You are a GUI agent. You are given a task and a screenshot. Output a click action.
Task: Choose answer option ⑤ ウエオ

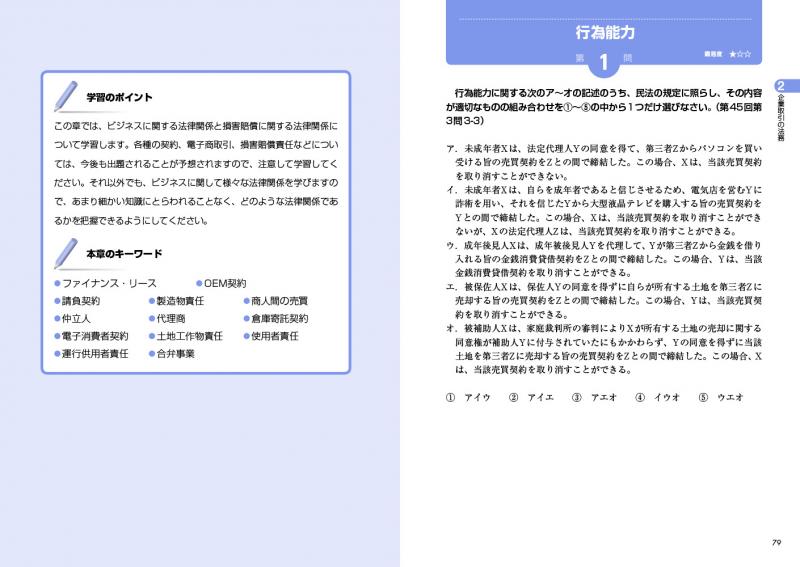(x=721, y=397)
